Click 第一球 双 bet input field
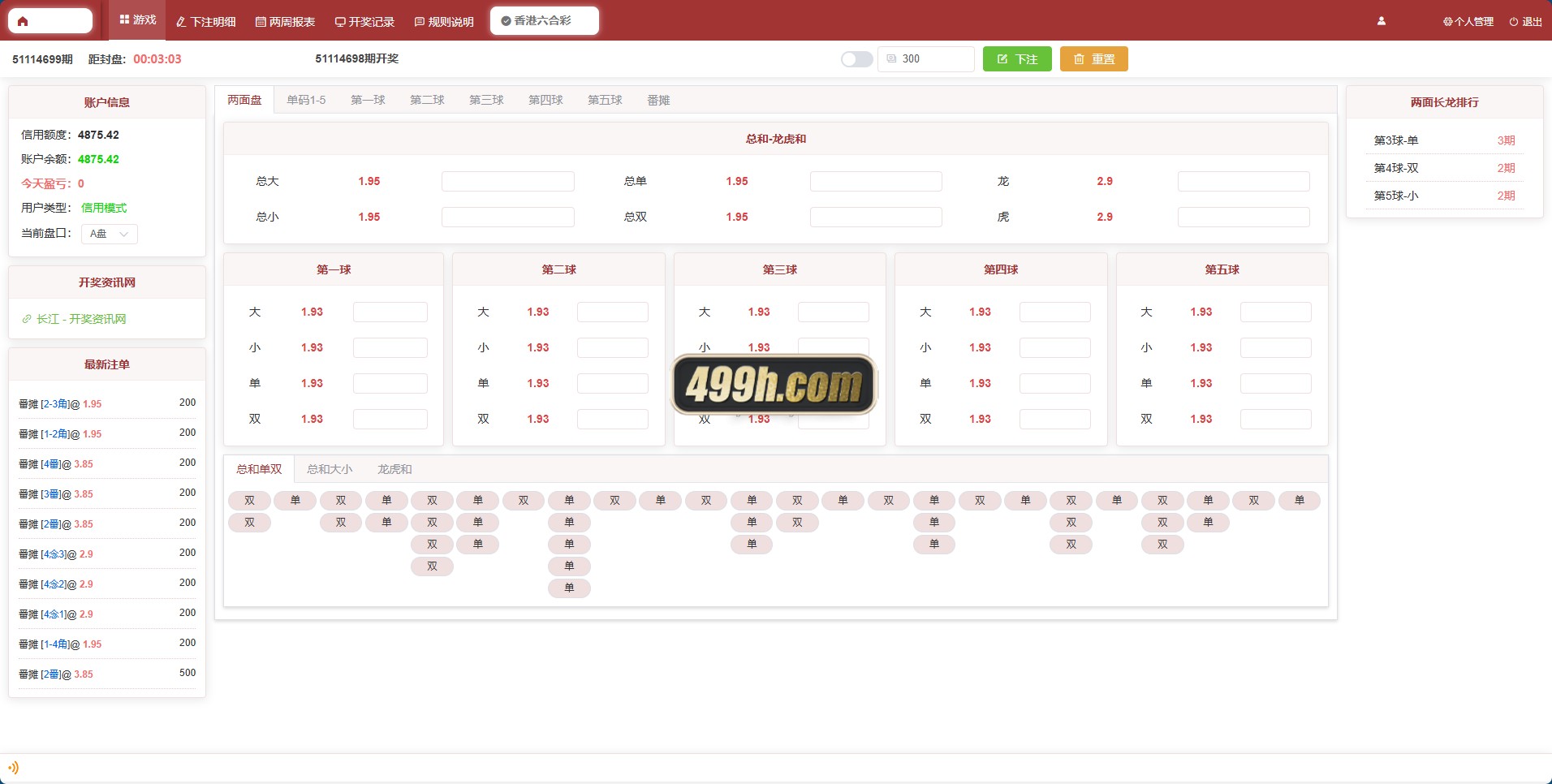The width and height of the screenshot is (1552, 784). 390,419
